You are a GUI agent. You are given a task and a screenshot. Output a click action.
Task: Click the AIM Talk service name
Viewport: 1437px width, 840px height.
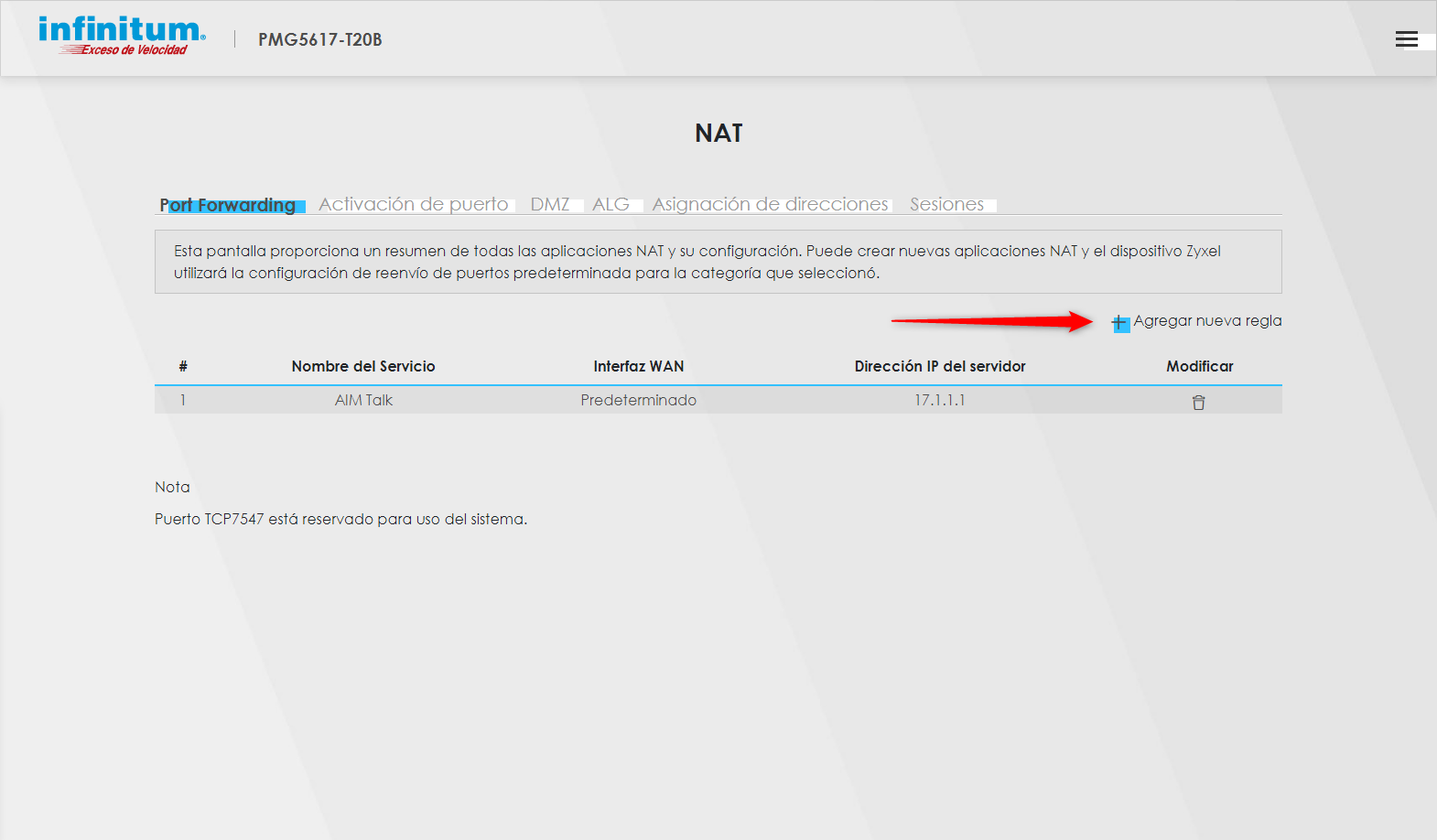363,400
